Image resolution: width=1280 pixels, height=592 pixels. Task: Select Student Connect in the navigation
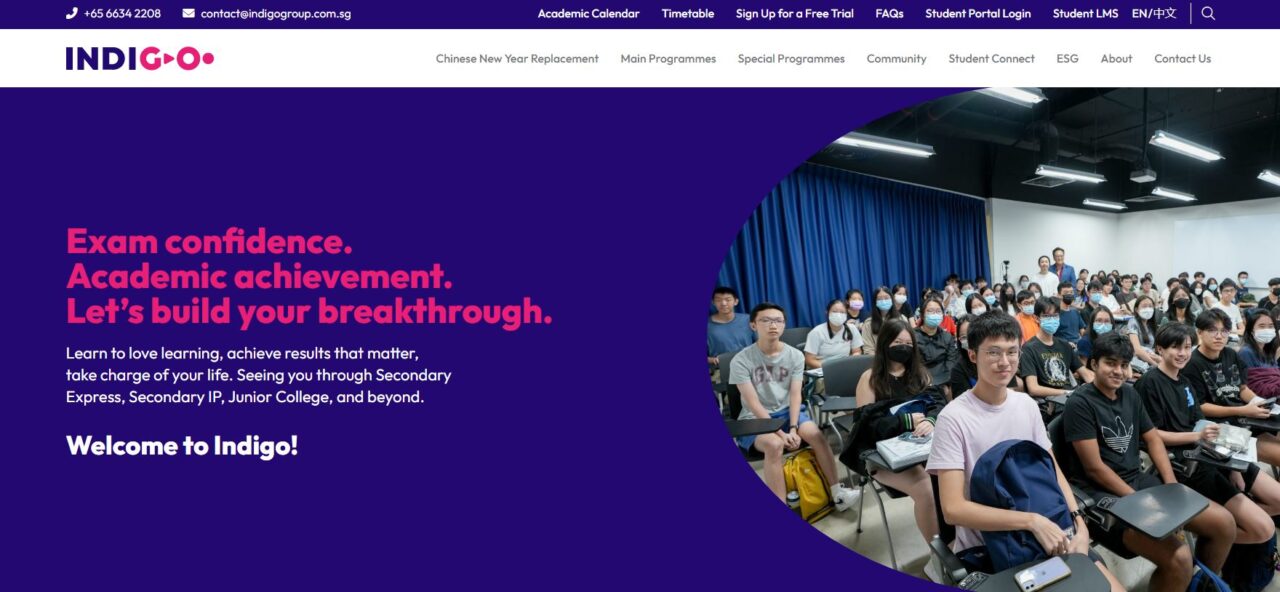point(991,59)
